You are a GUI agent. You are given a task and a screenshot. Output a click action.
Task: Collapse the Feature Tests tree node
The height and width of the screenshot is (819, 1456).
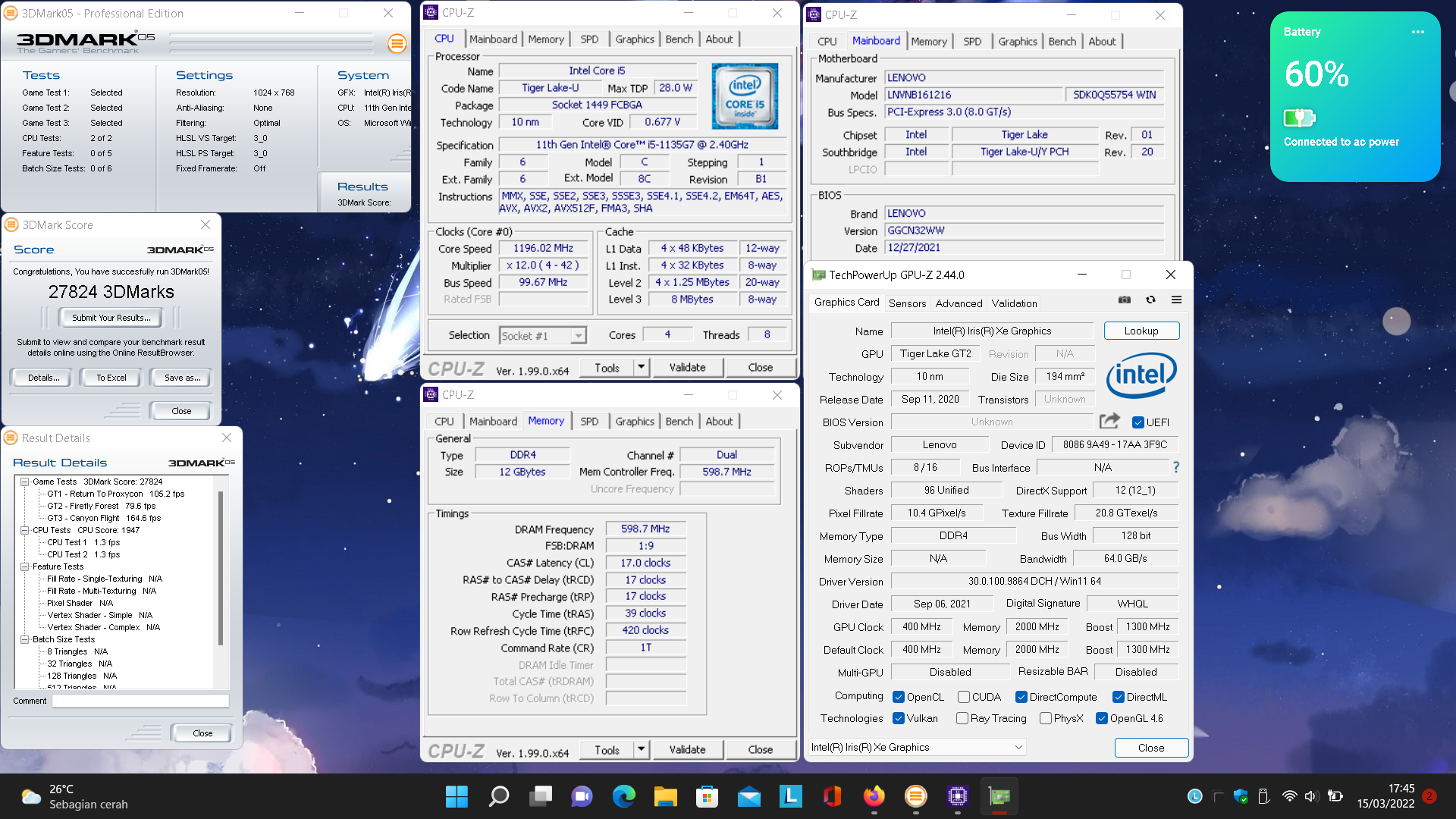pyautogui.click(x=24, y=566)
